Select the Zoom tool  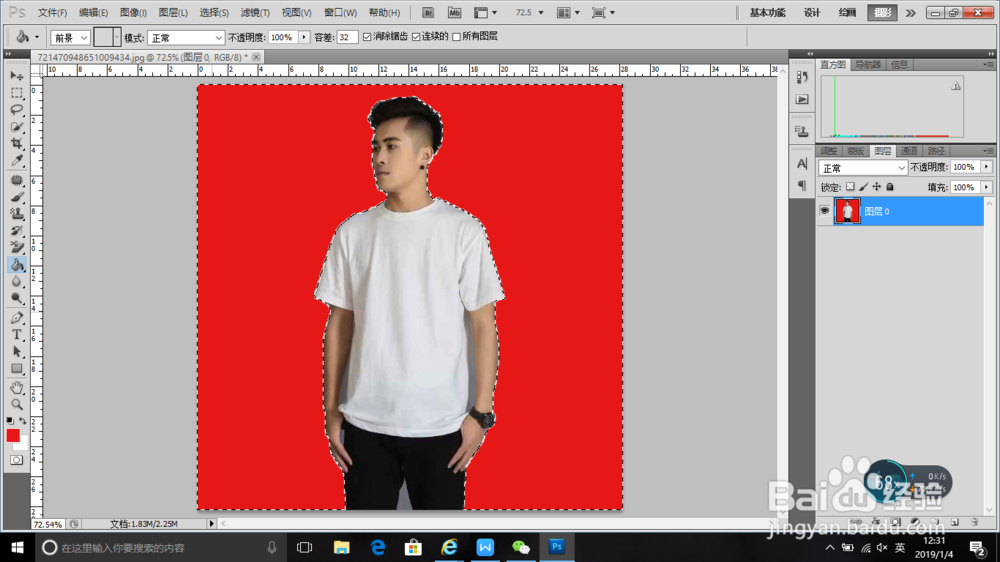pyautogui.click(x=17, y=404)
